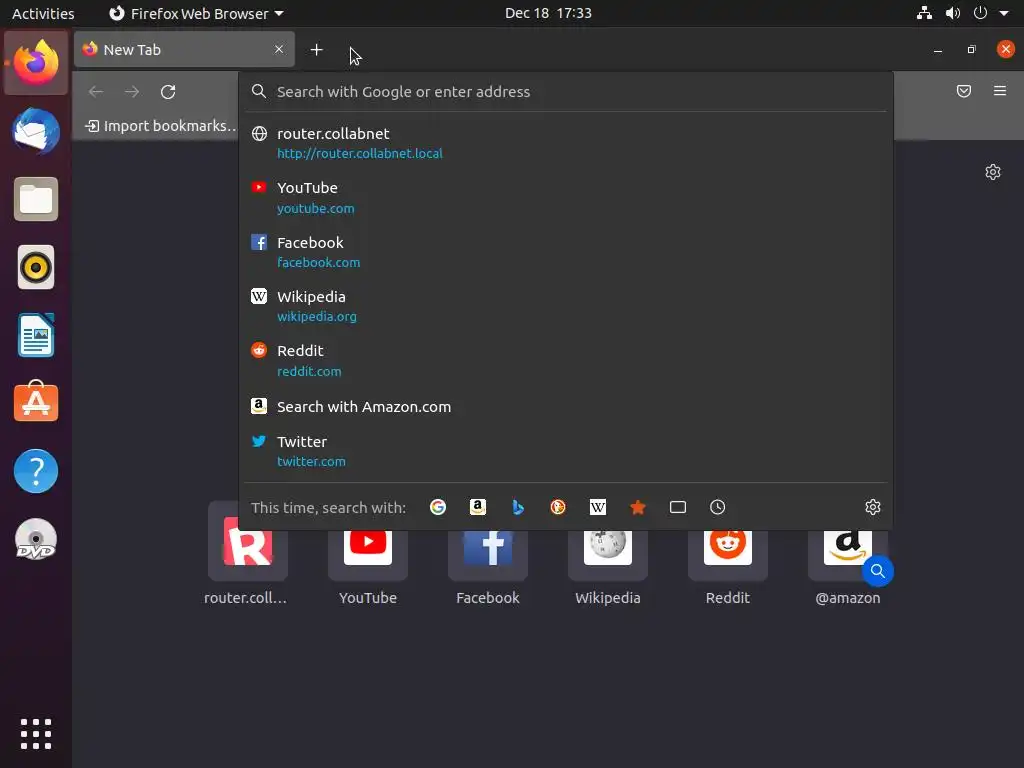Select Wikipedia one-off search engine icon
The height and width of the screenshot is (768, 1024).
598,507
